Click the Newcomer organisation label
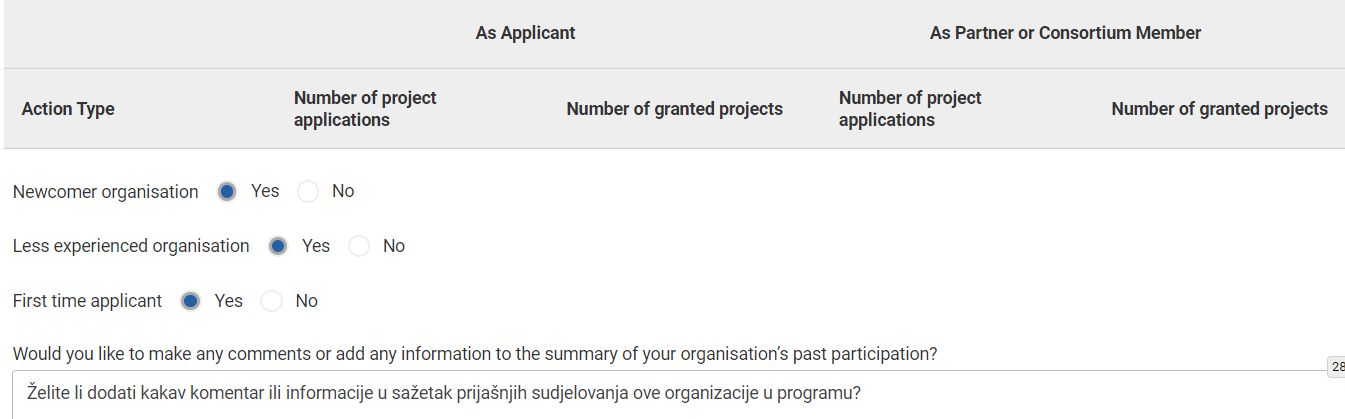The width and height of the screenshot is (1345, 419). click(x=105, y=192)
